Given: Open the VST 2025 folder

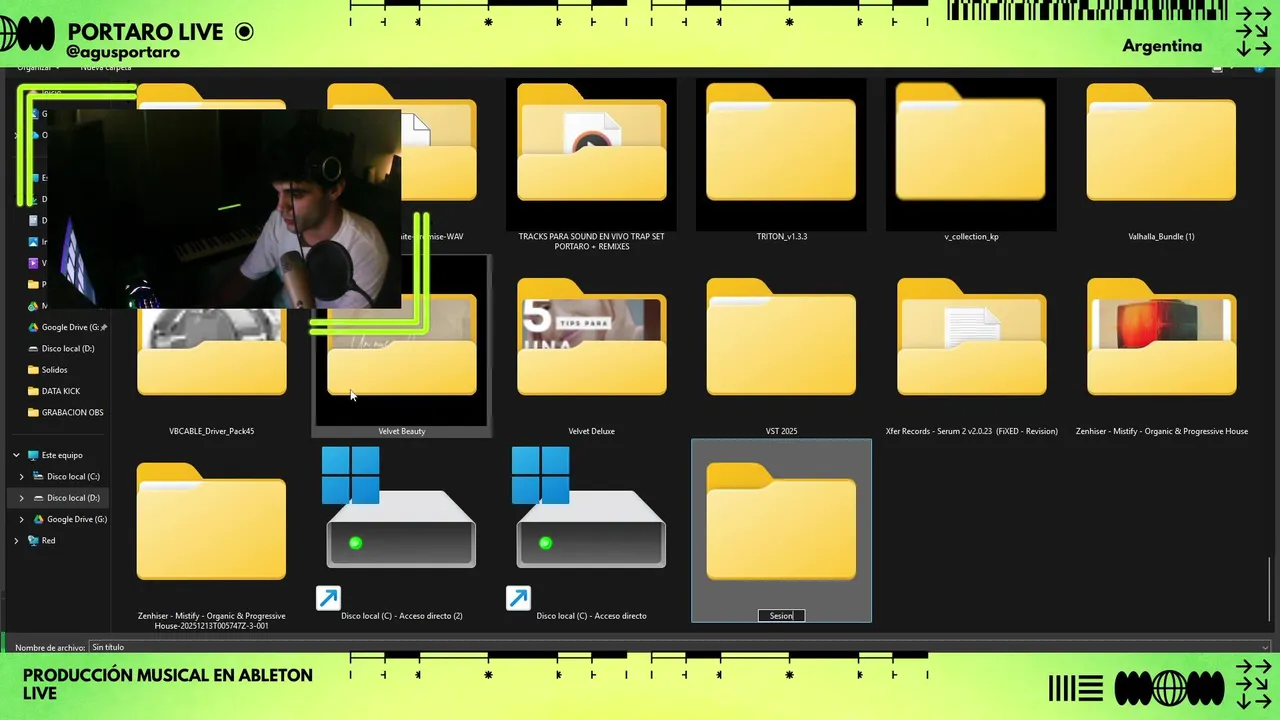Looking at the screenshot, I should 781,337.
